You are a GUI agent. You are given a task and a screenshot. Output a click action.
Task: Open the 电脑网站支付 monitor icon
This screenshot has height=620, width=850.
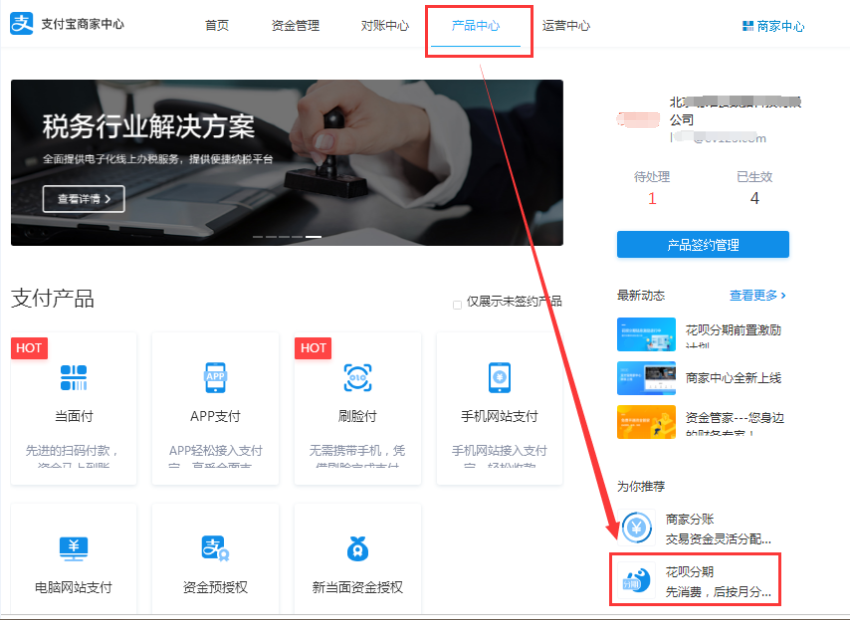(x=74, y=548)
